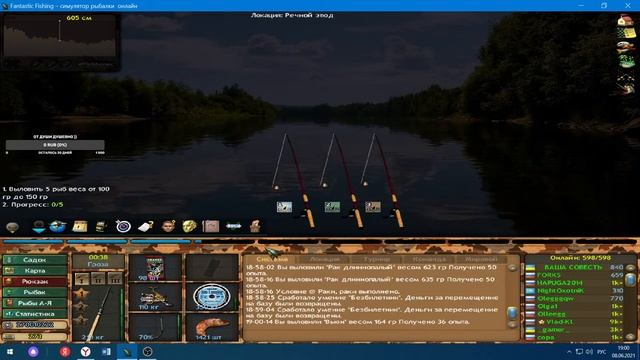
Task: Switch to the Команда chat tab
Action: point(429,259)
